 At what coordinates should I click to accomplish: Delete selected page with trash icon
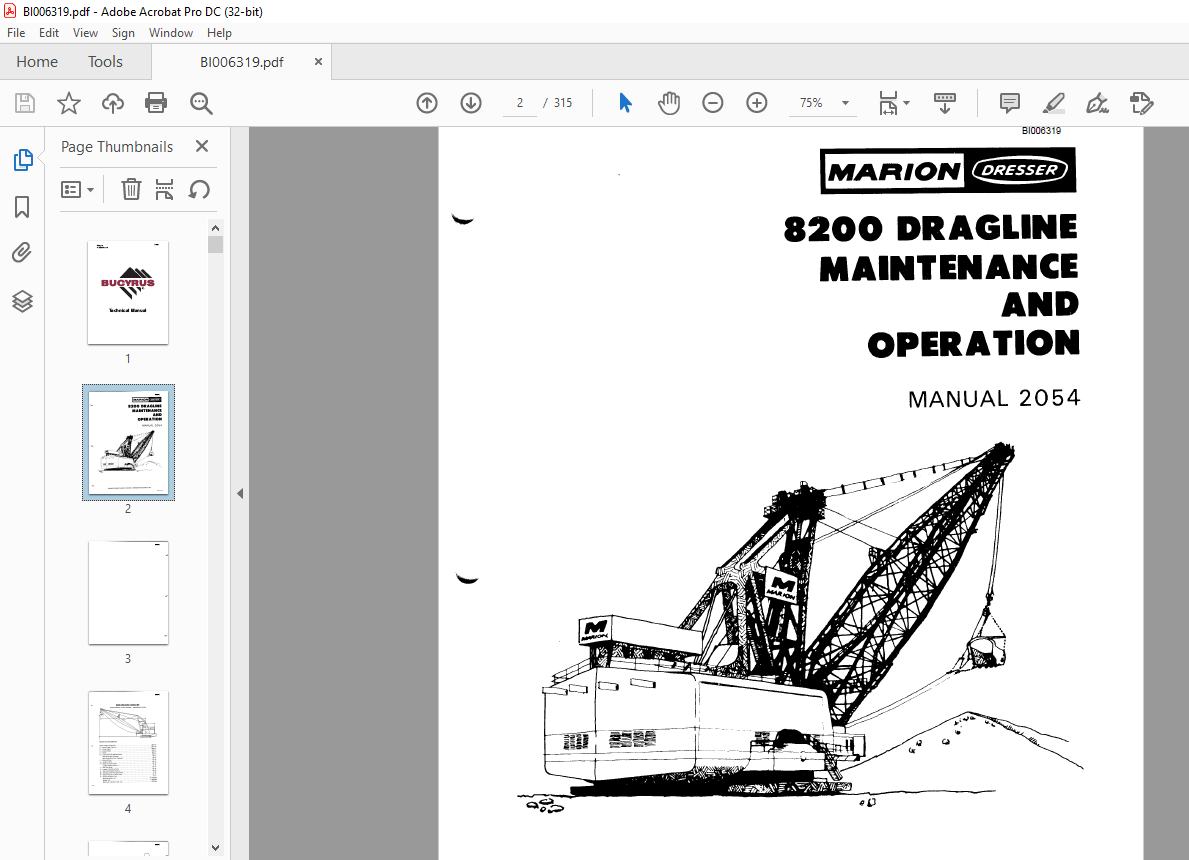(x=131, y=190)
